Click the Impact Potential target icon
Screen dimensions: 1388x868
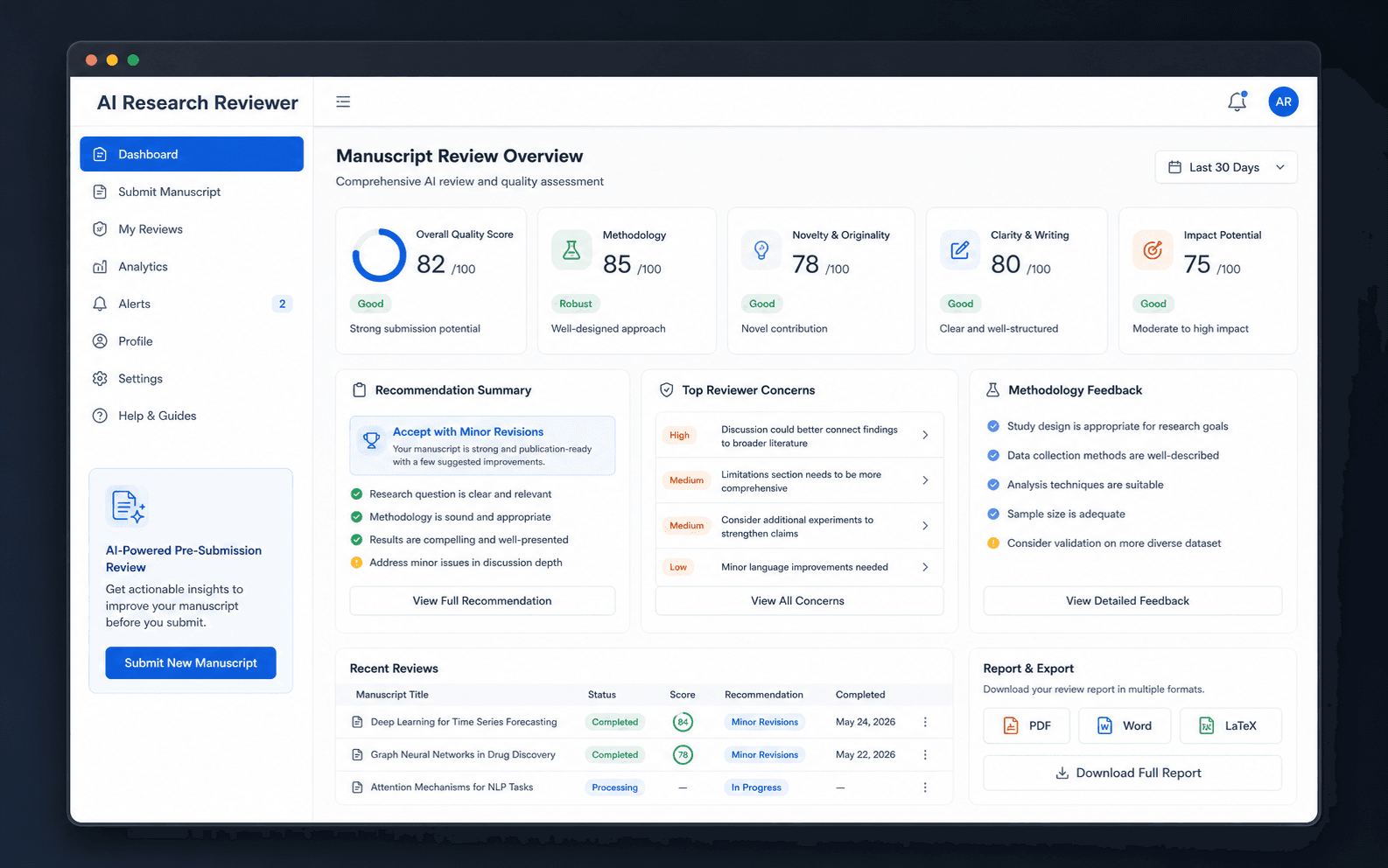(x=1153, y=250)
